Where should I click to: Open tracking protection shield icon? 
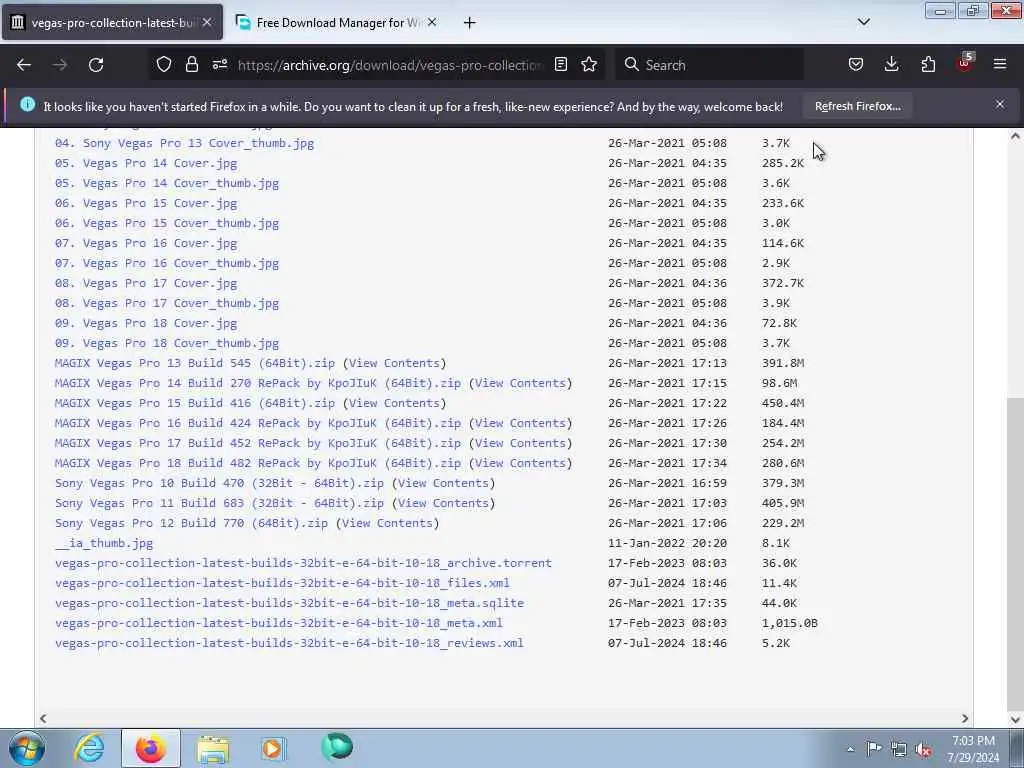pyautogui.click(x=163, y=65)
